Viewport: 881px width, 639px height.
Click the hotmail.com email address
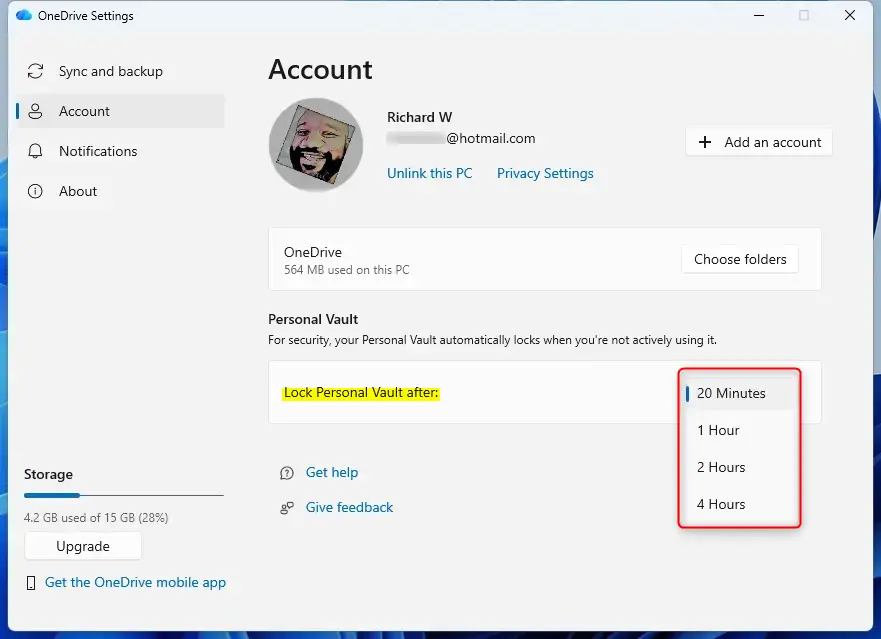click(x=461, y=138)
